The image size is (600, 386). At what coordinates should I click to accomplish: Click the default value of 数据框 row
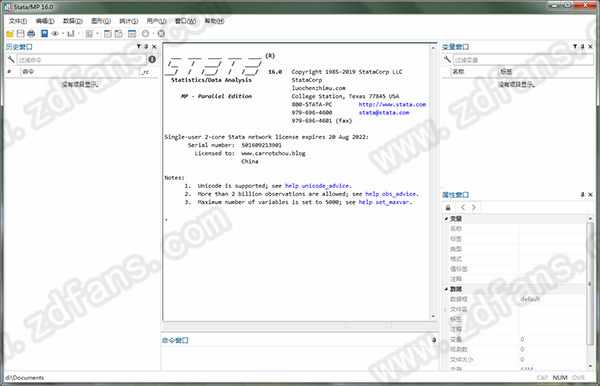530,299
